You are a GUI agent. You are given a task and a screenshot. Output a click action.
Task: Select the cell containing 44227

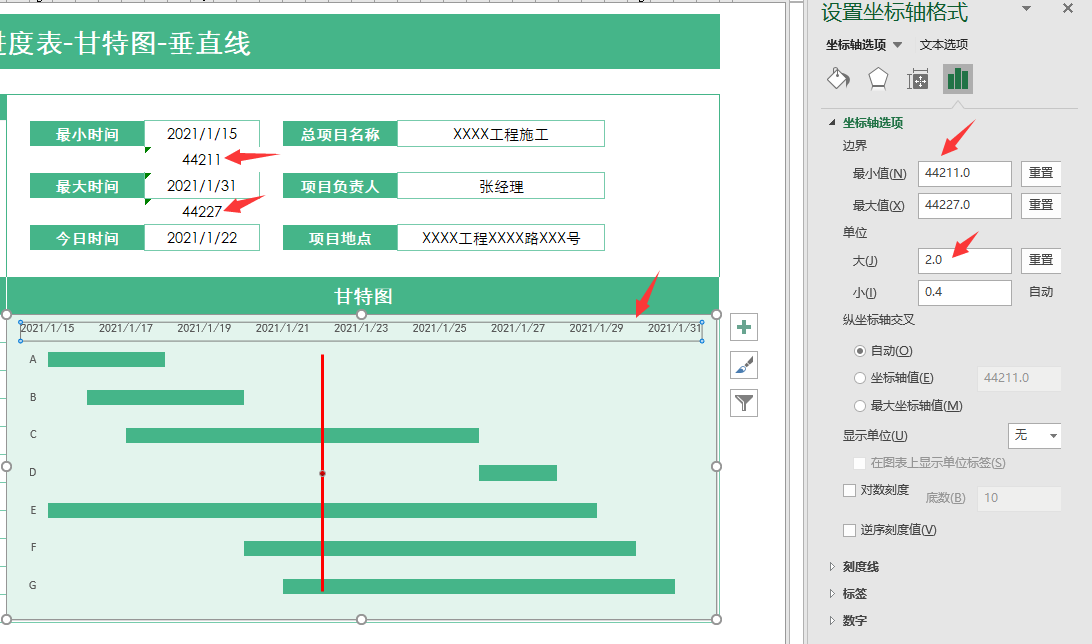coord(202,211)
